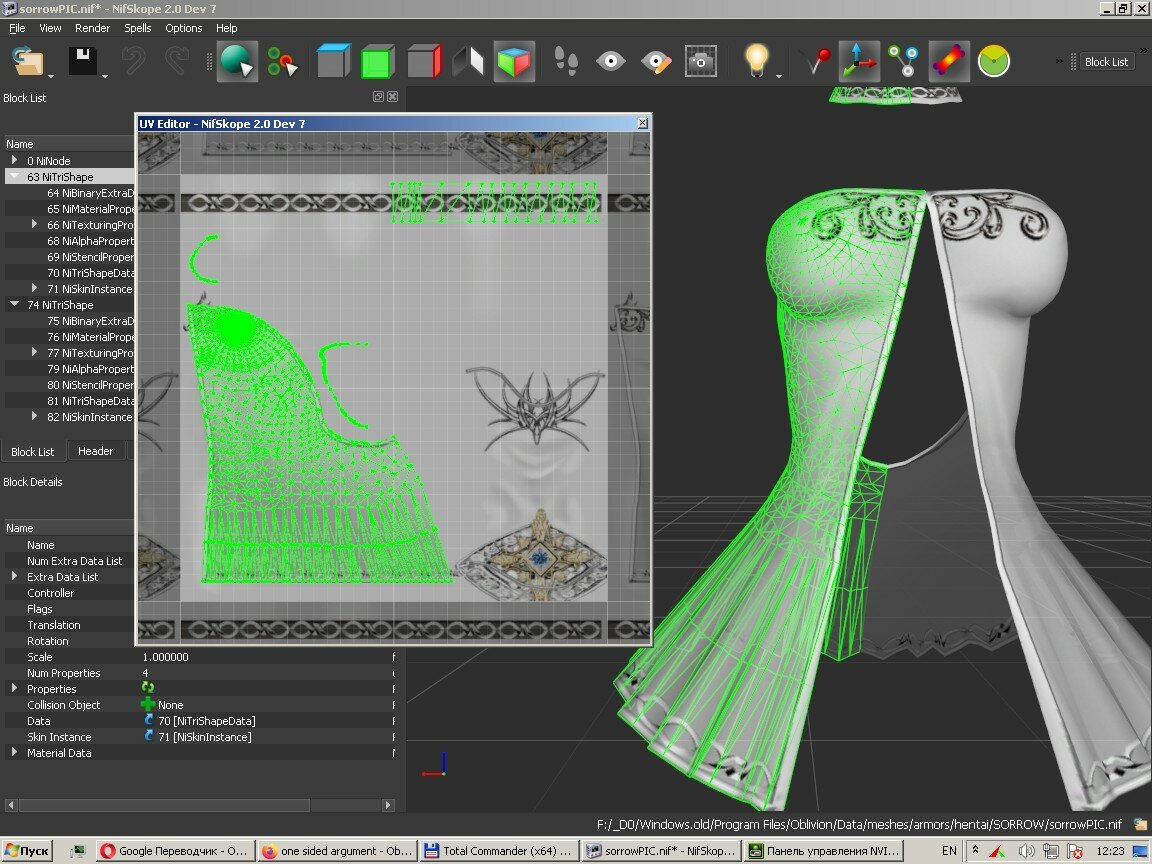Expand the Properties row in Block Details
Viewport: 1152px width, 864px height.
(14, 688)
